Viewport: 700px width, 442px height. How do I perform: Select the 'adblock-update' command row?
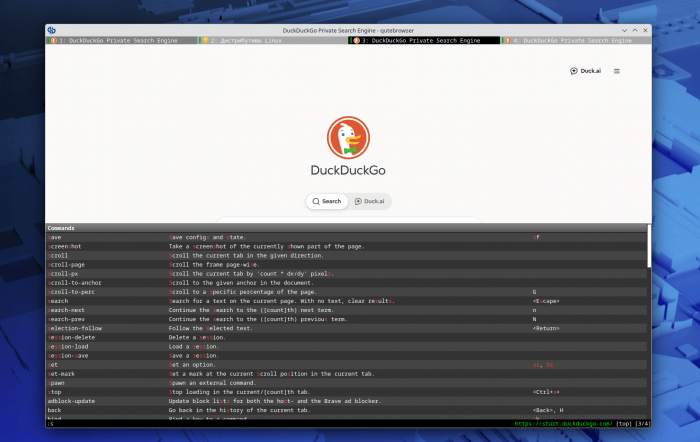pyautogui.click(x=347, y=401)
